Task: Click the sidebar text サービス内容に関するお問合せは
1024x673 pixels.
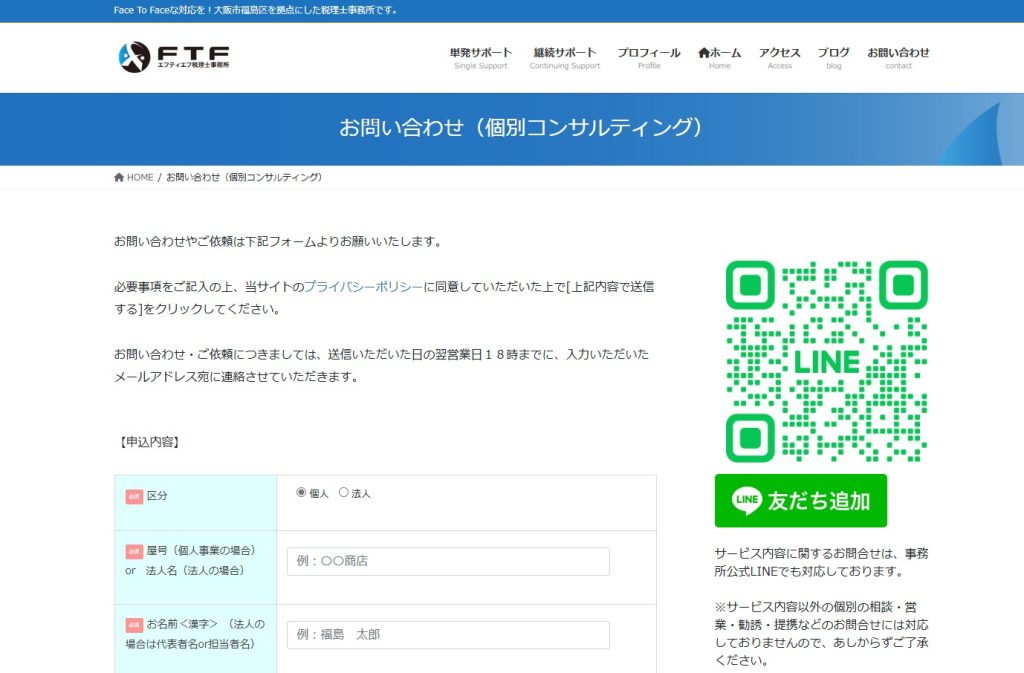Action: [x=822, y=563]
